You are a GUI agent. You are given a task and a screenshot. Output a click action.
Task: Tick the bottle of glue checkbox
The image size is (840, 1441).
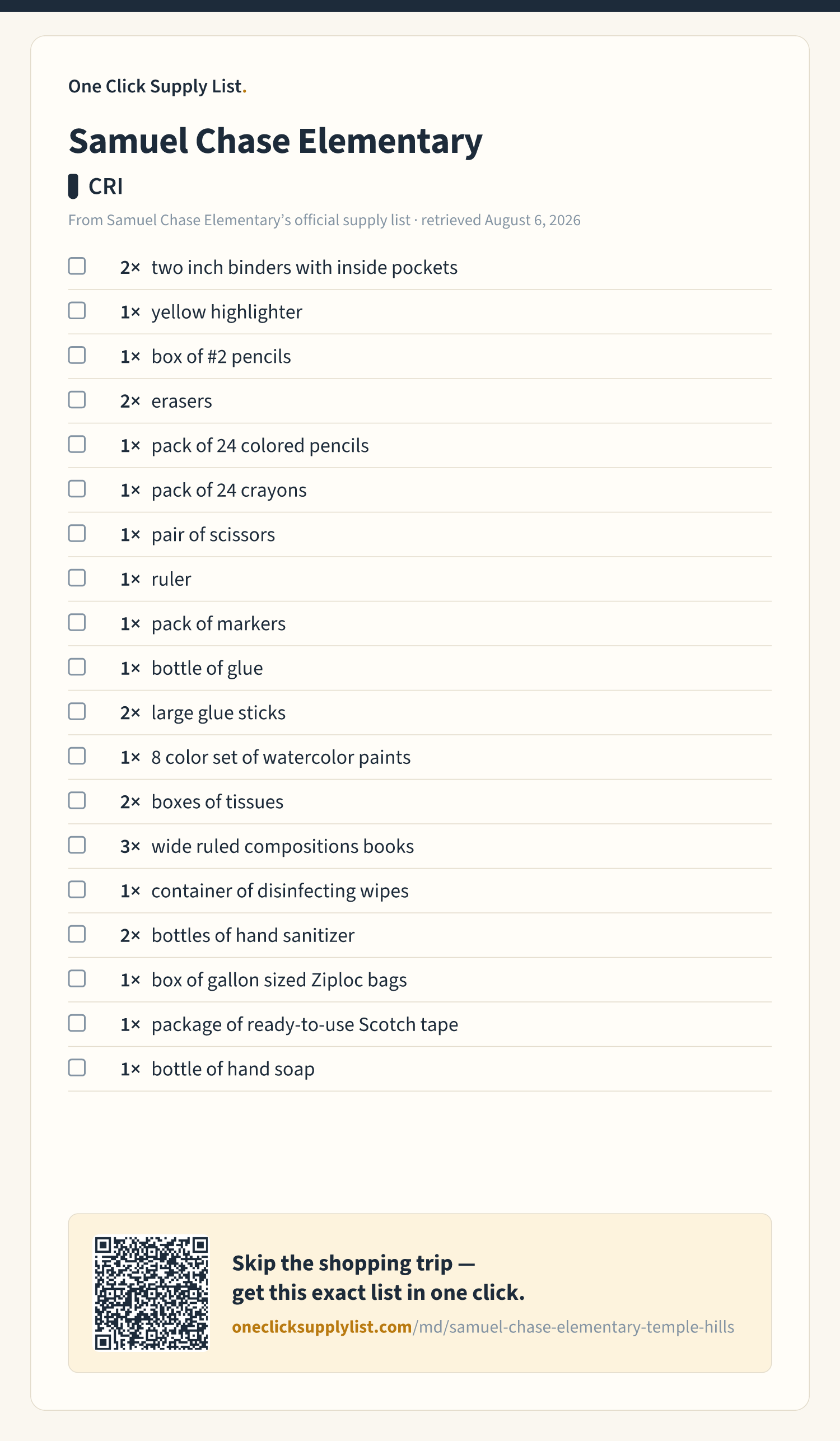click(x=77, y=667)
